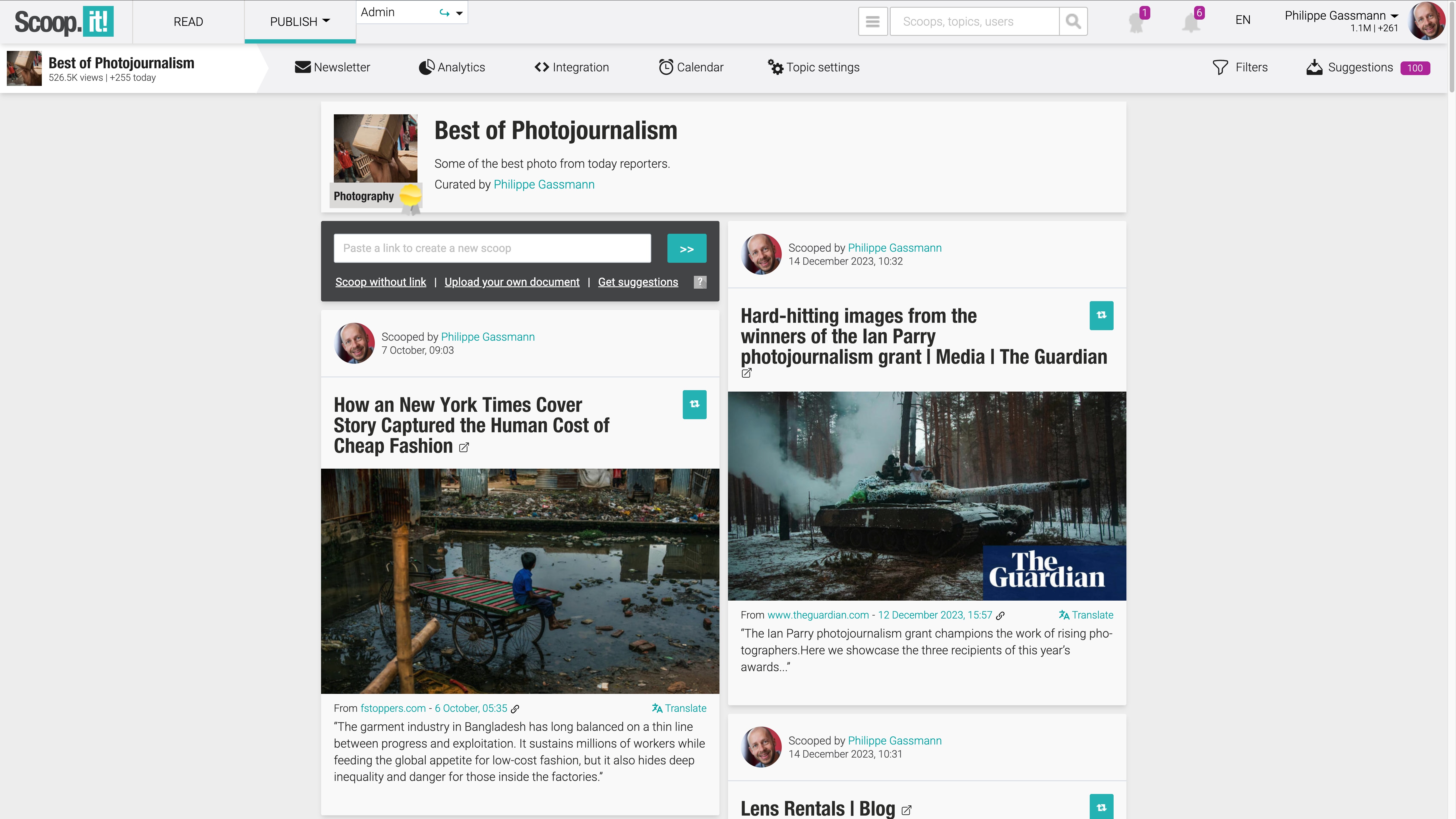
Task: Open Topic settings
Action: tap(813, 67)
